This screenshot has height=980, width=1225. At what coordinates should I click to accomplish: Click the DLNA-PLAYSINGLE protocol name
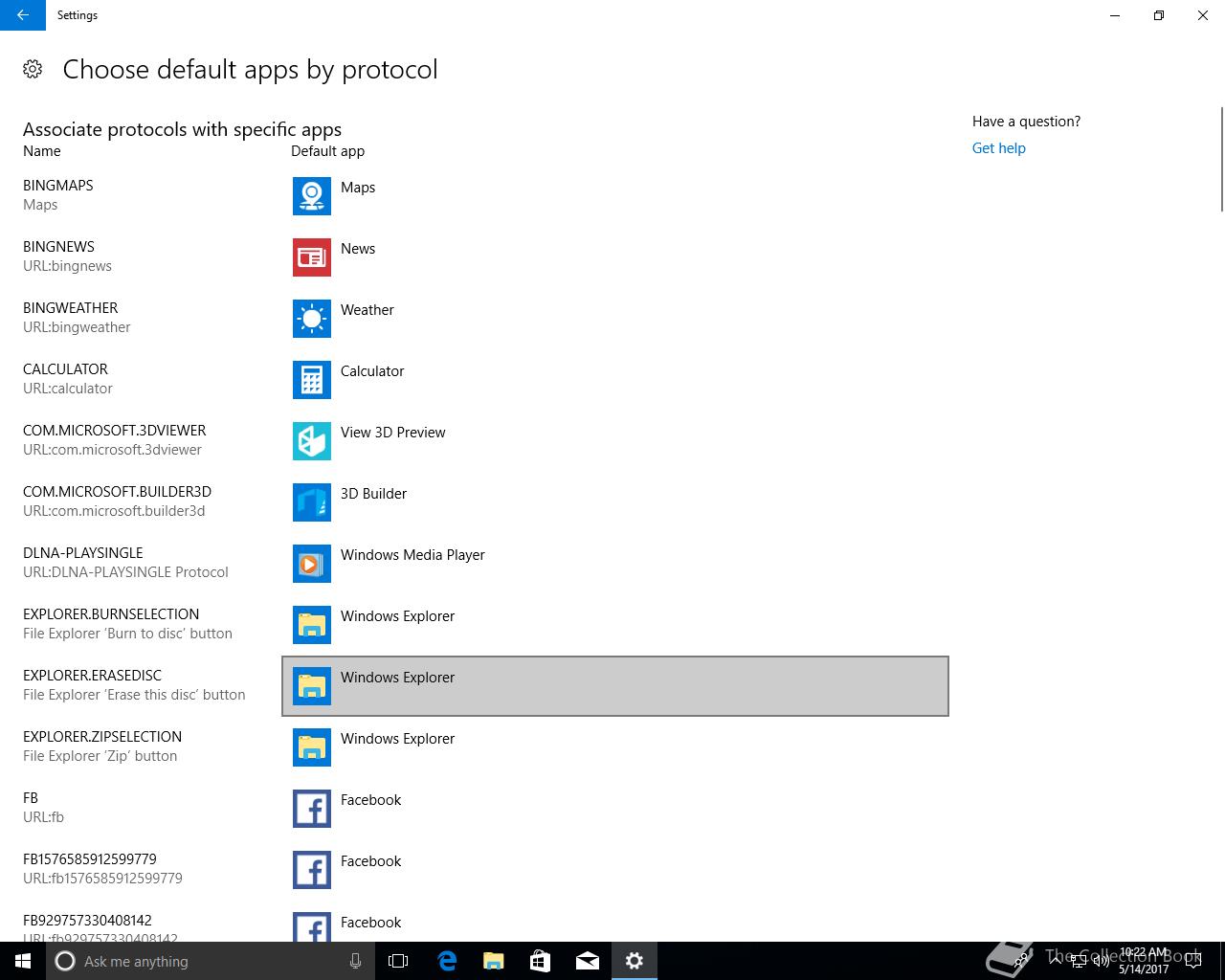(83, 553)
